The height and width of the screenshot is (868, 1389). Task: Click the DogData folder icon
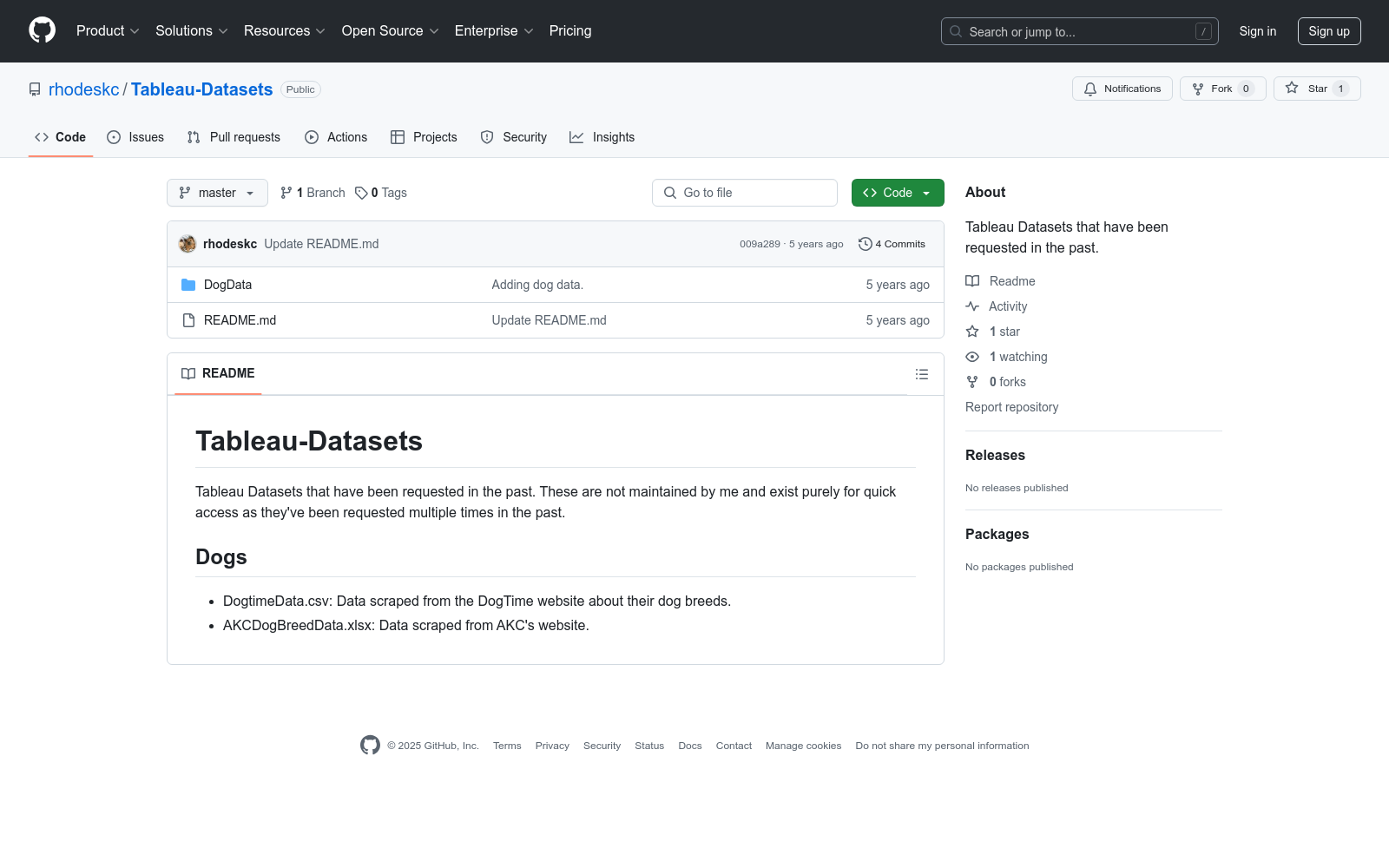point(188,285)
